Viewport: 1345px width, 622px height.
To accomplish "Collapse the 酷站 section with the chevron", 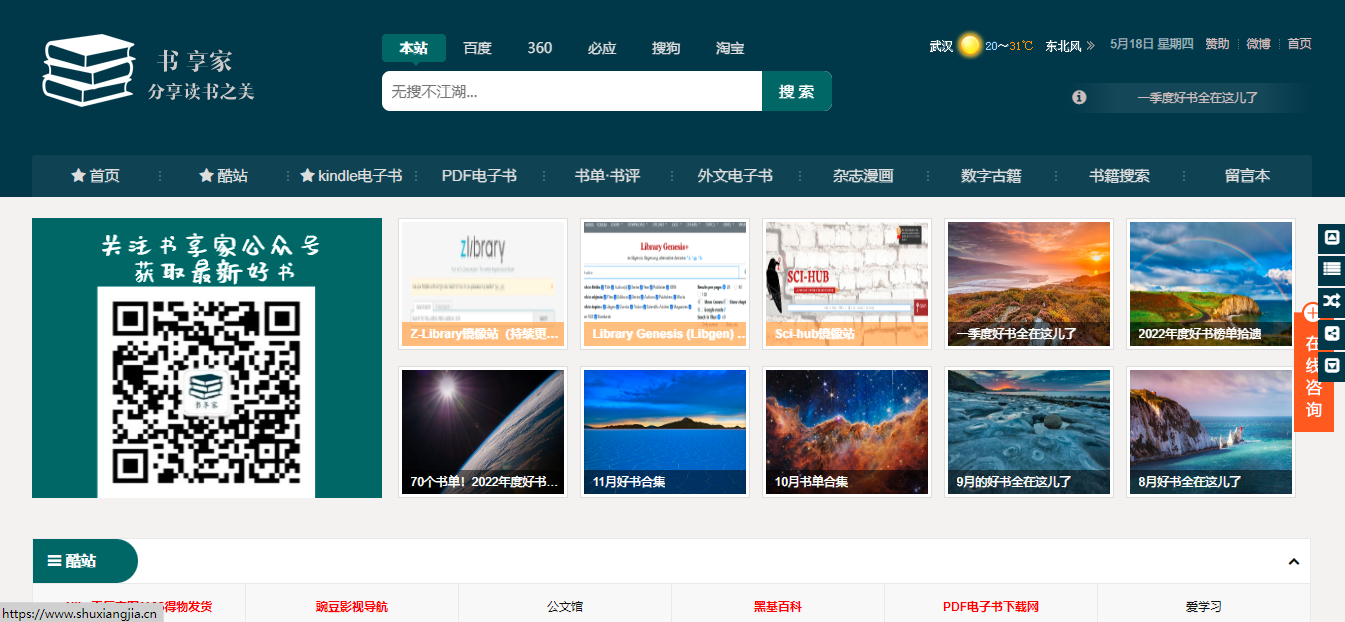I will click(x=1293, y=562).
